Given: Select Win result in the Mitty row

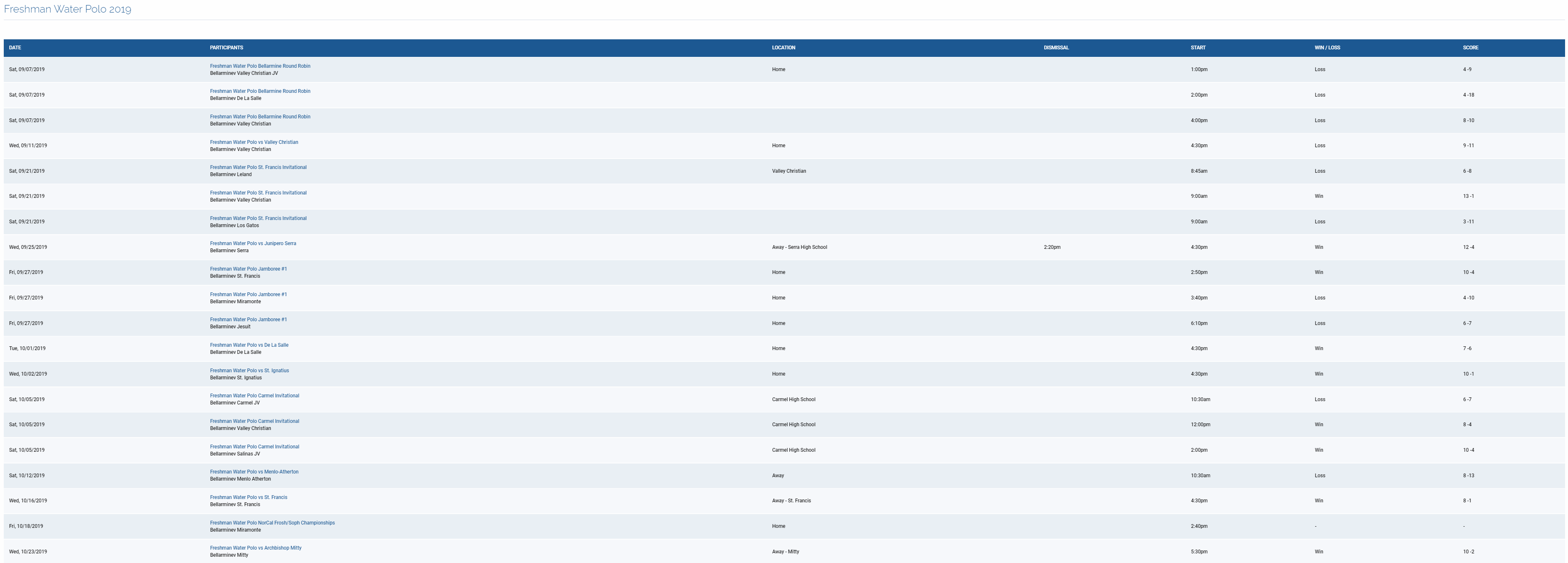Looking at the screenshot, I should point(1318,551).
